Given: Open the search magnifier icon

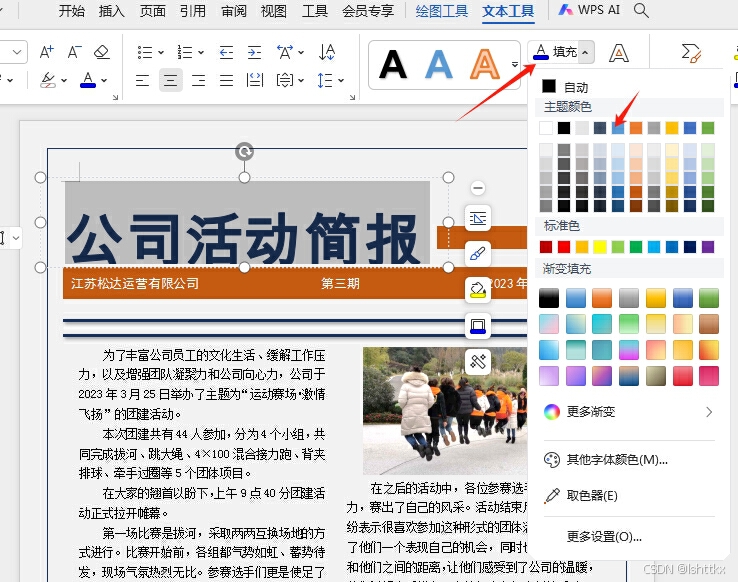Looking at the screenshot, I should (x=641, y=10).
